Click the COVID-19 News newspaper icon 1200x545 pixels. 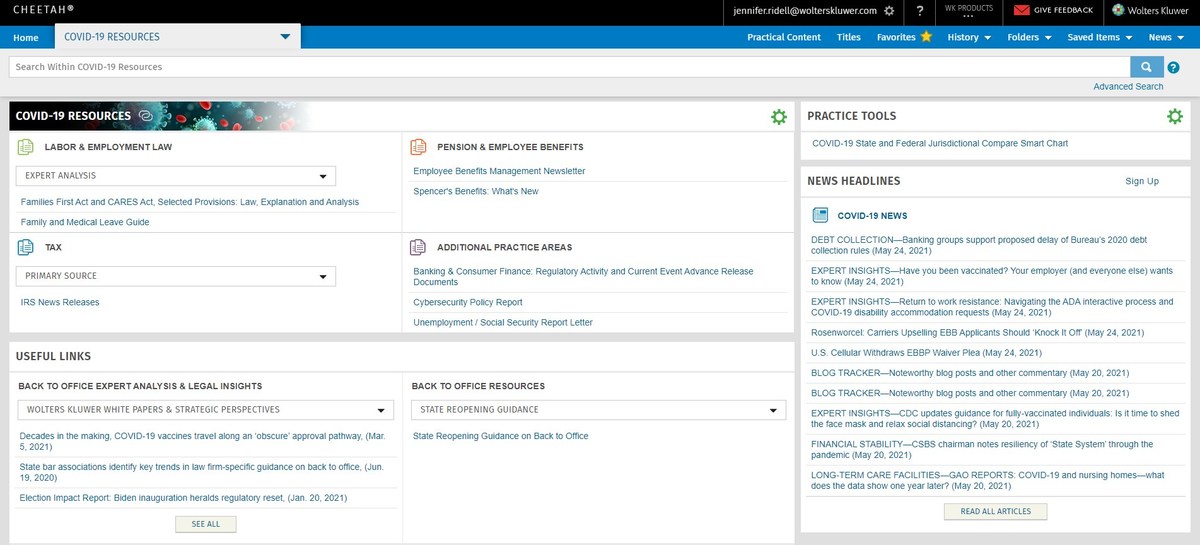820,215
